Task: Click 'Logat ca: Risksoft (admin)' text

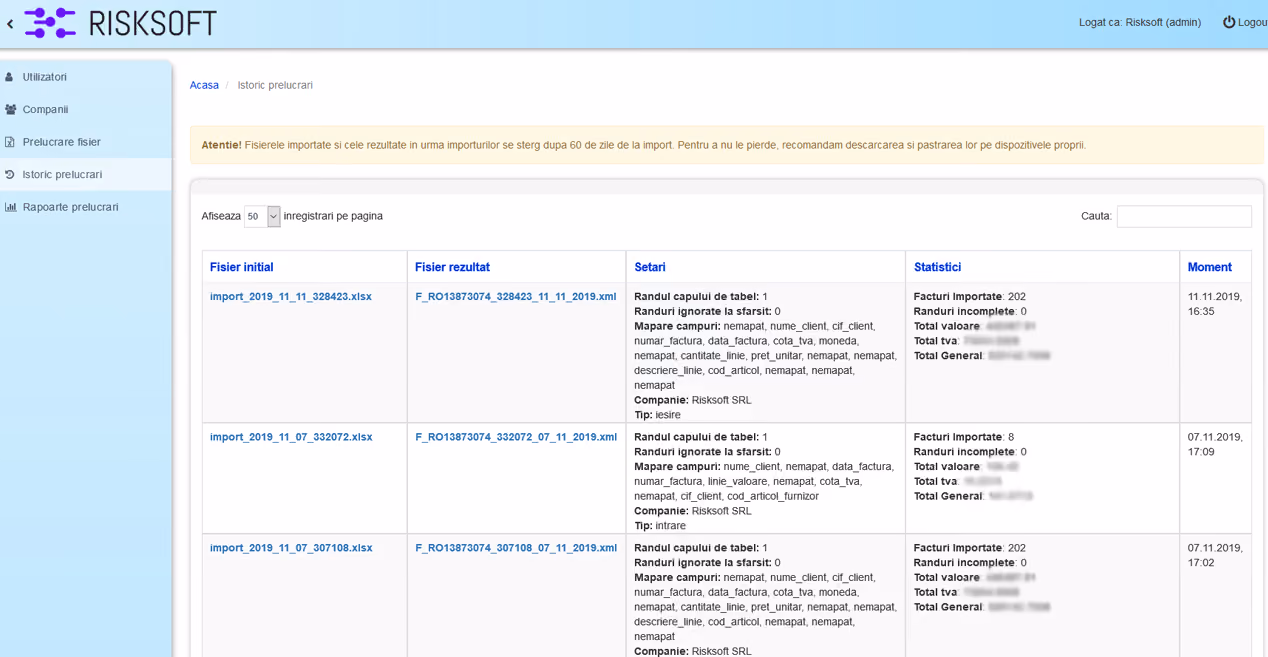Action: tap(1140, 22)
